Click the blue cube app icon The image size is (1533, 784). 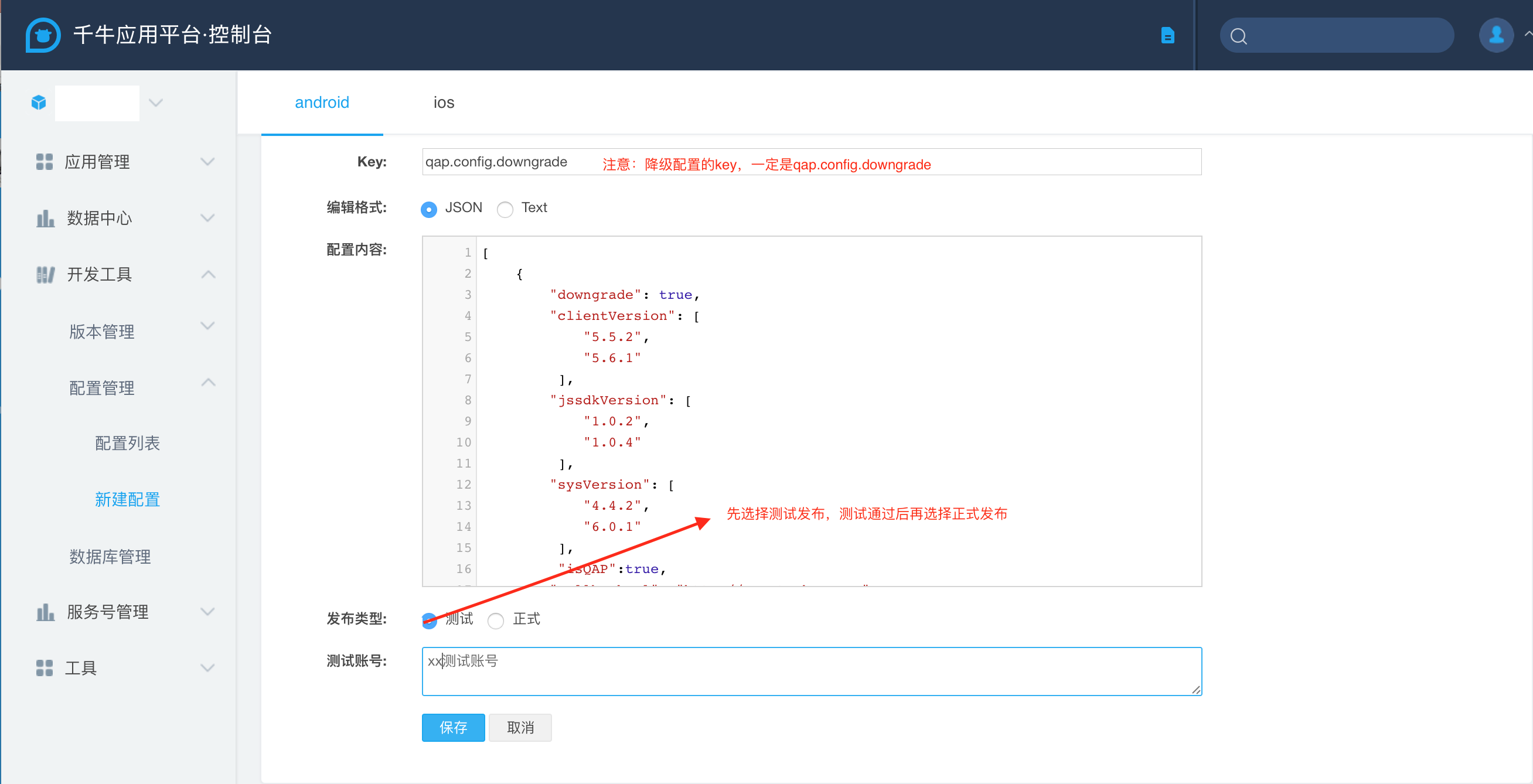[x=39, y=103]
